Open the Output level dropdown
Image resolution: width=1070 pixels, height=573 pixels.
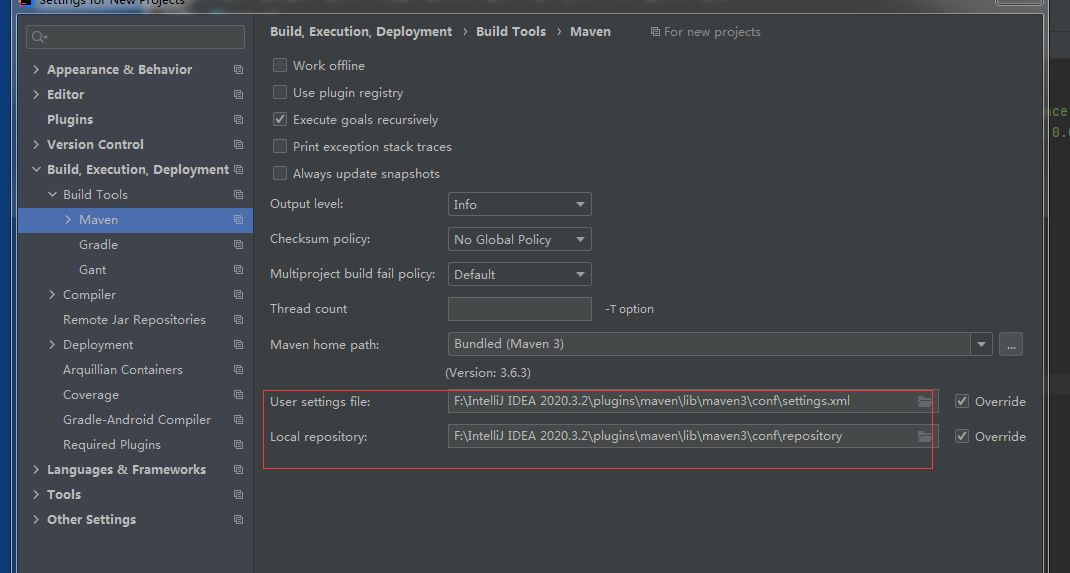point(520,204)
